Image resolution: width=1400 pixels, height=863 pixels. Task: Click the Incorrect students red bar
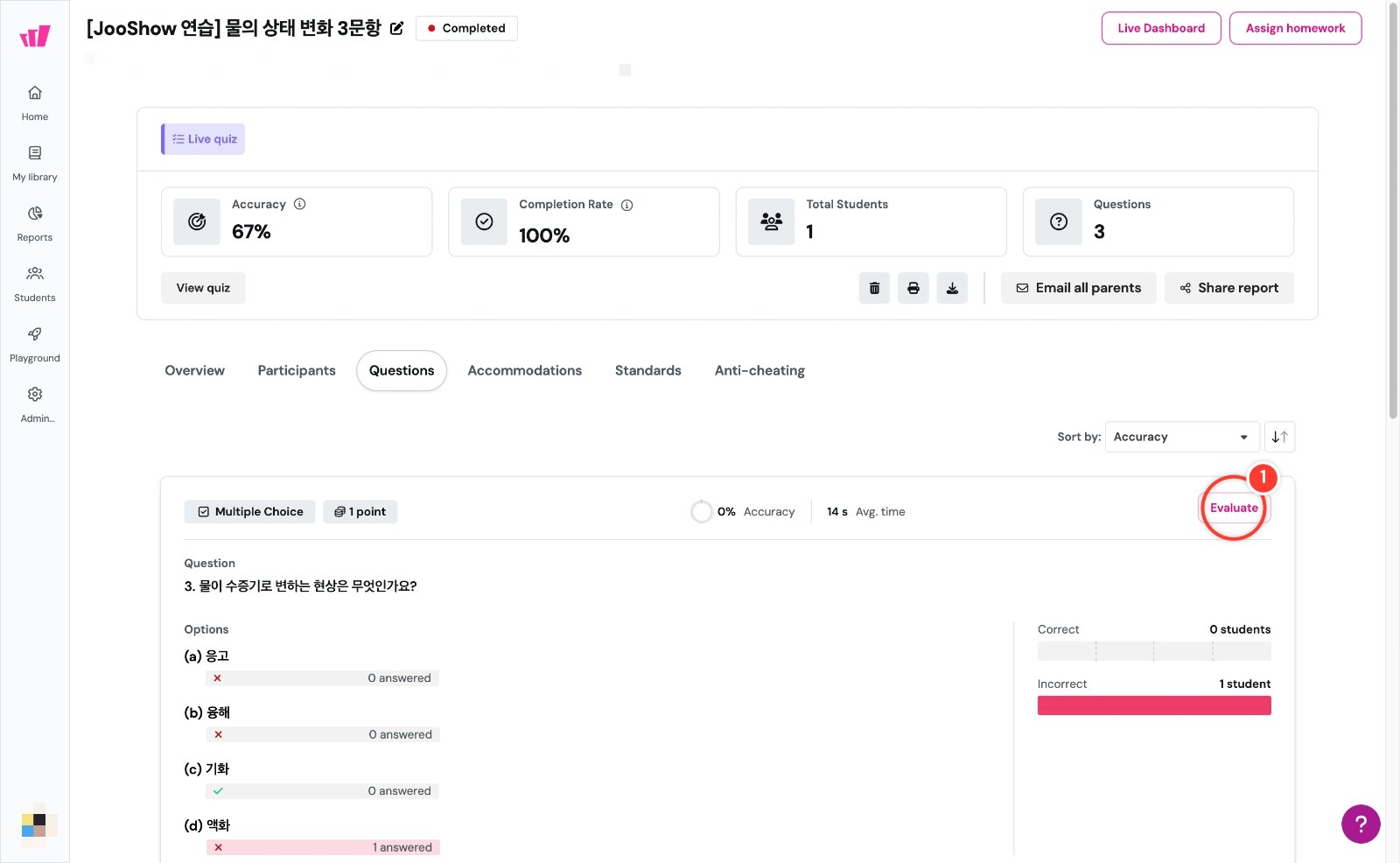point(1154,705)
